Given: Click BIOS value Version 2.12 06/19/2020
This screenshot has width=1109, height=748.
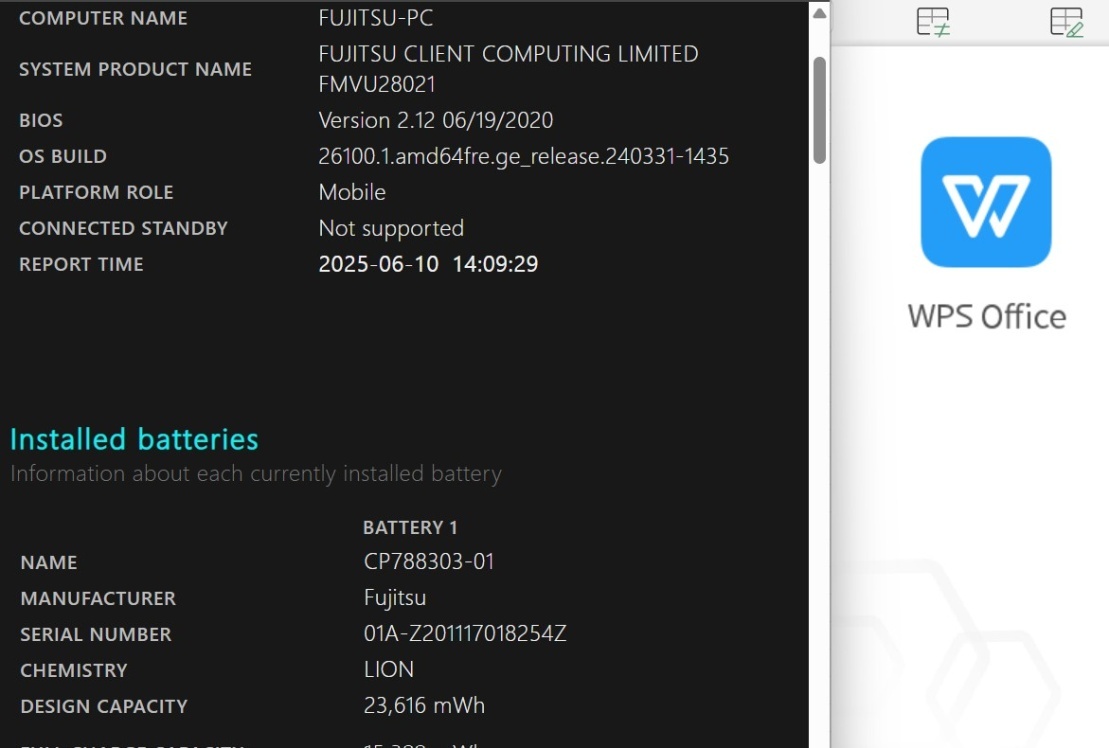Looking at the screenshot, I should point(436,120).
